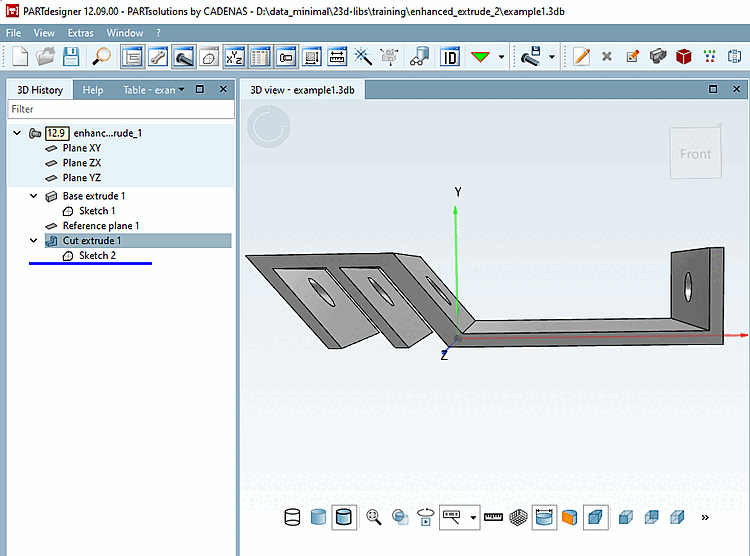This screenshot has height=556, width=750.
Task: Select Sketch 2 in history tree
Action: [97, 256]
